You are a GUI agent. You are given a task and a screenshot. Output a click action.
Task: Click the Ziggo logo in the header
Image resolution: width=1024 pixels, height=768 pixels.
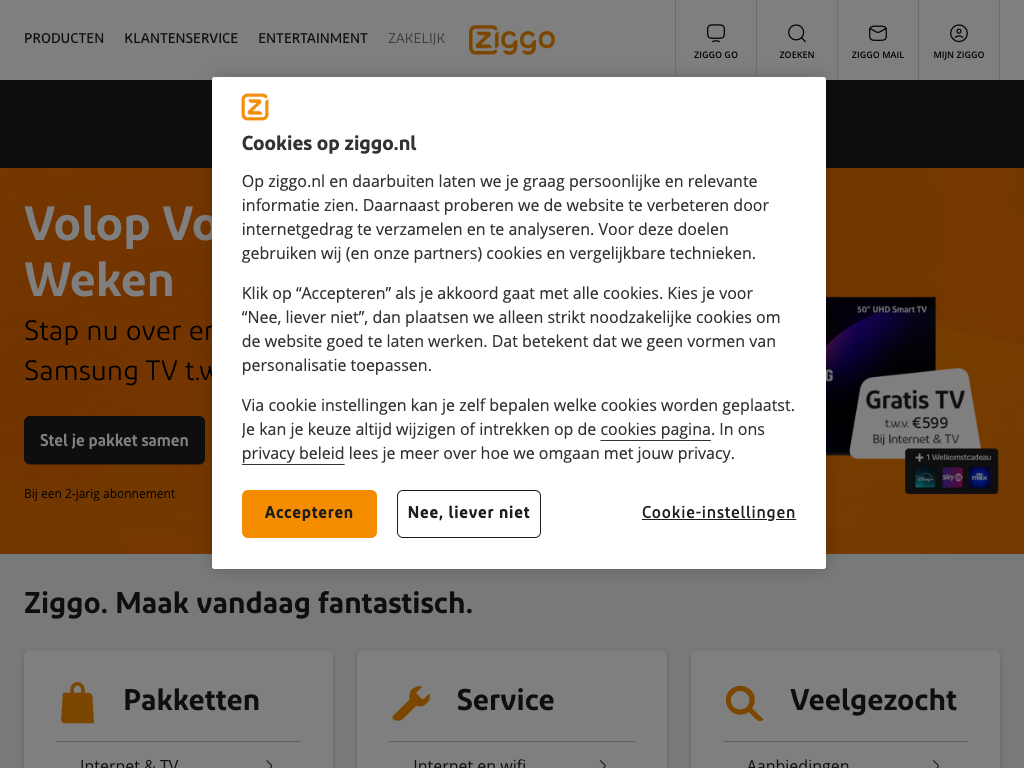(x=511, y=39)
